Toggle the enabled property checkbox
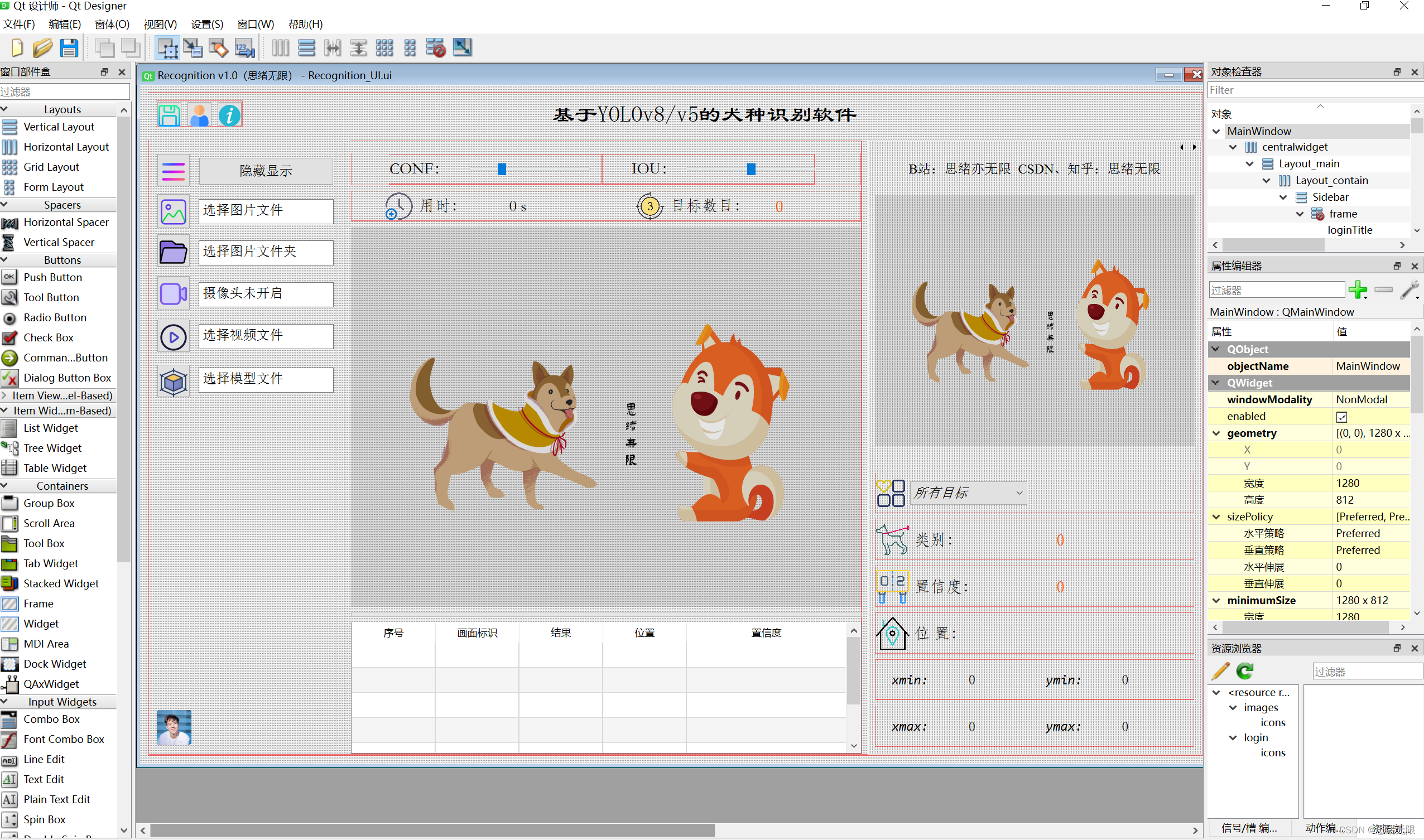Viewport: 1424px width, 840px height. (1341, 417)
